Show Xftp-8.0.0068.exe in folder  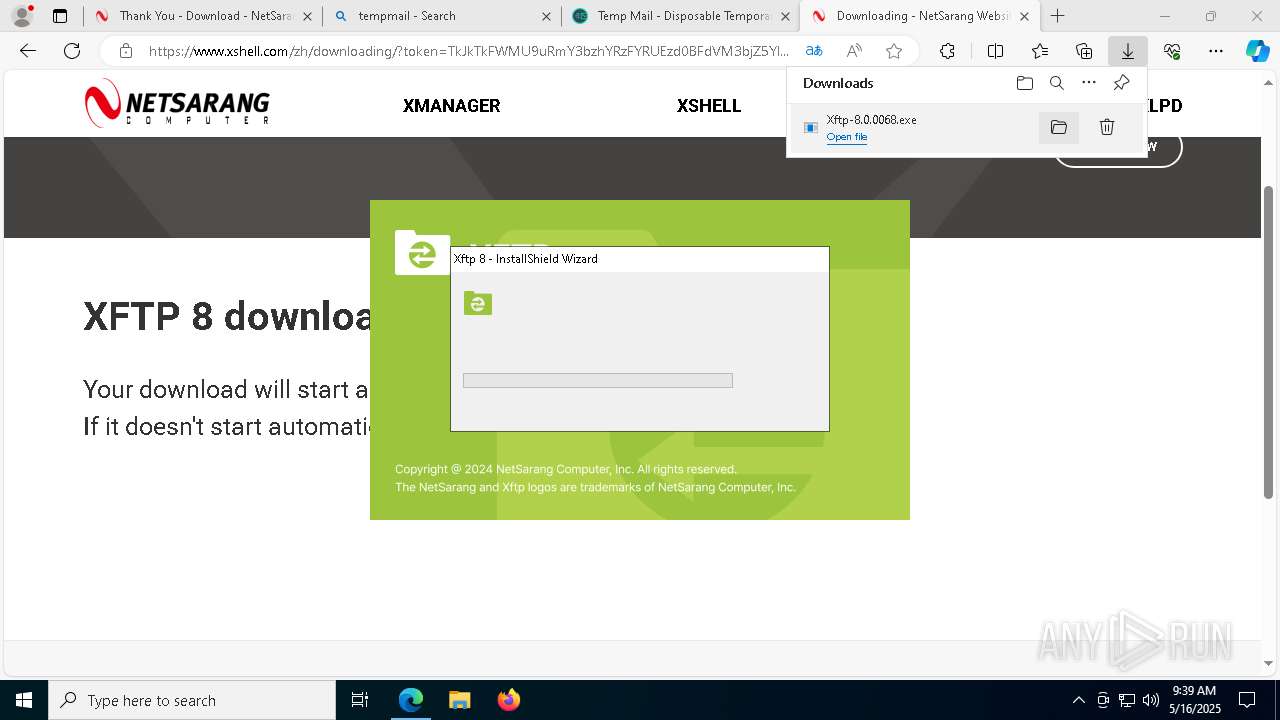pyautogui.click(x=1059, y=127)
